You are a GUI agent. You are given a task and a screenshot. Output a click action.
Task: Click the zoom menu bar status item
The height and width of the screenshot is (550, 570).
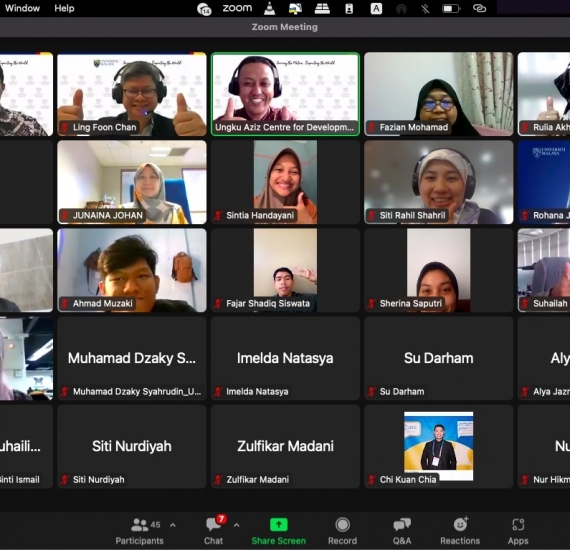click(x=237, y=8)
